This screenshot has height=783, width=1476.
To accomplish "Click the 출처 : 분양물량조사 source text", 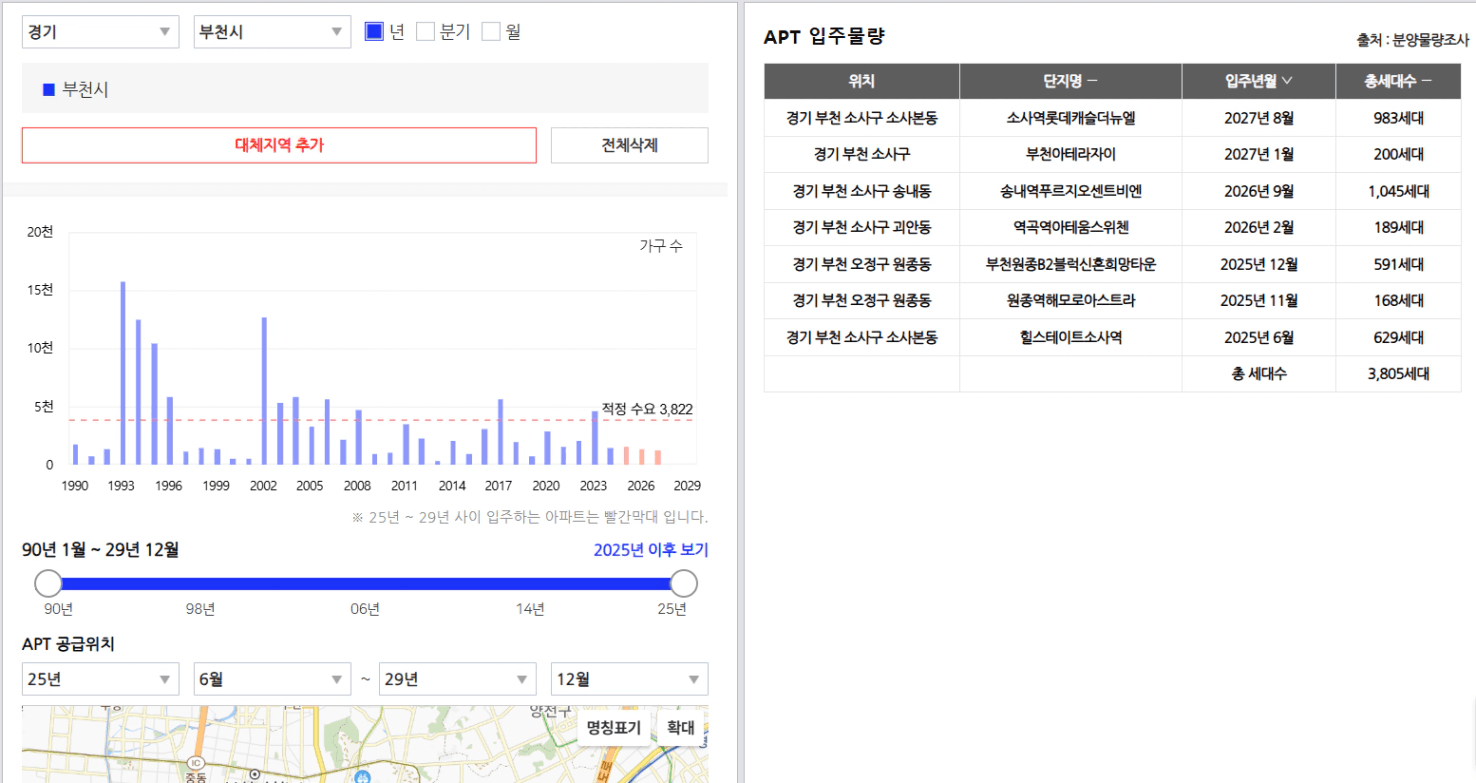I will pyautogui.click(x=1413, y=41).
